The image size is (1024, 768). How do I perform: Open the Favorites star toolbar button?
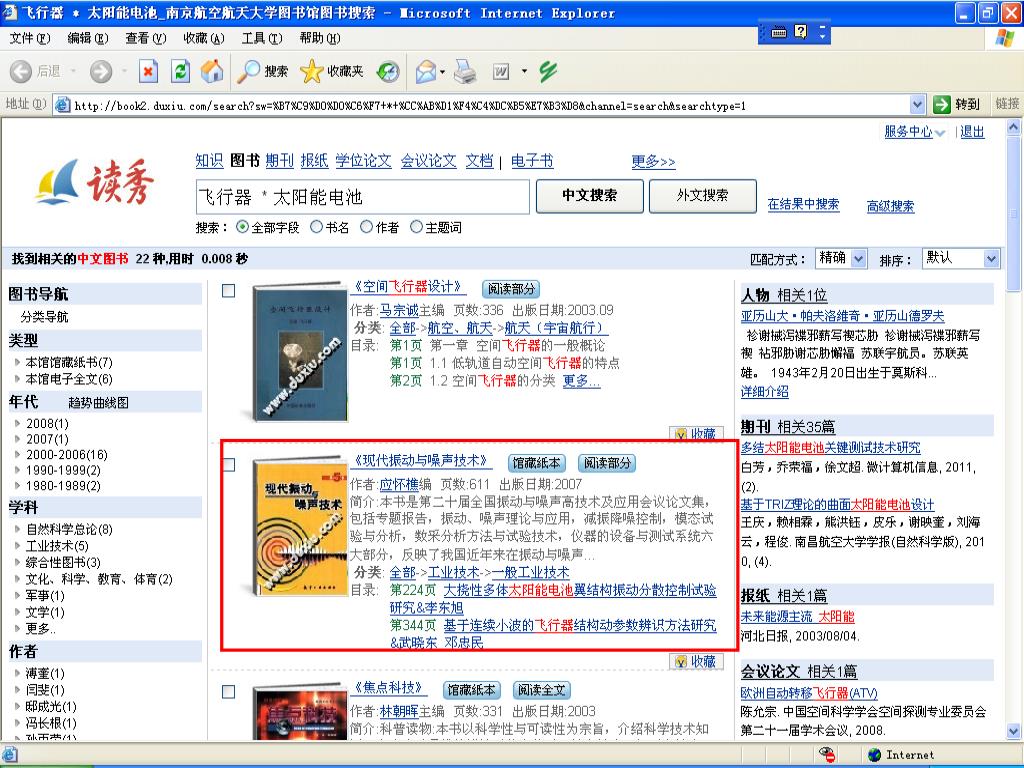click(331, 71)
